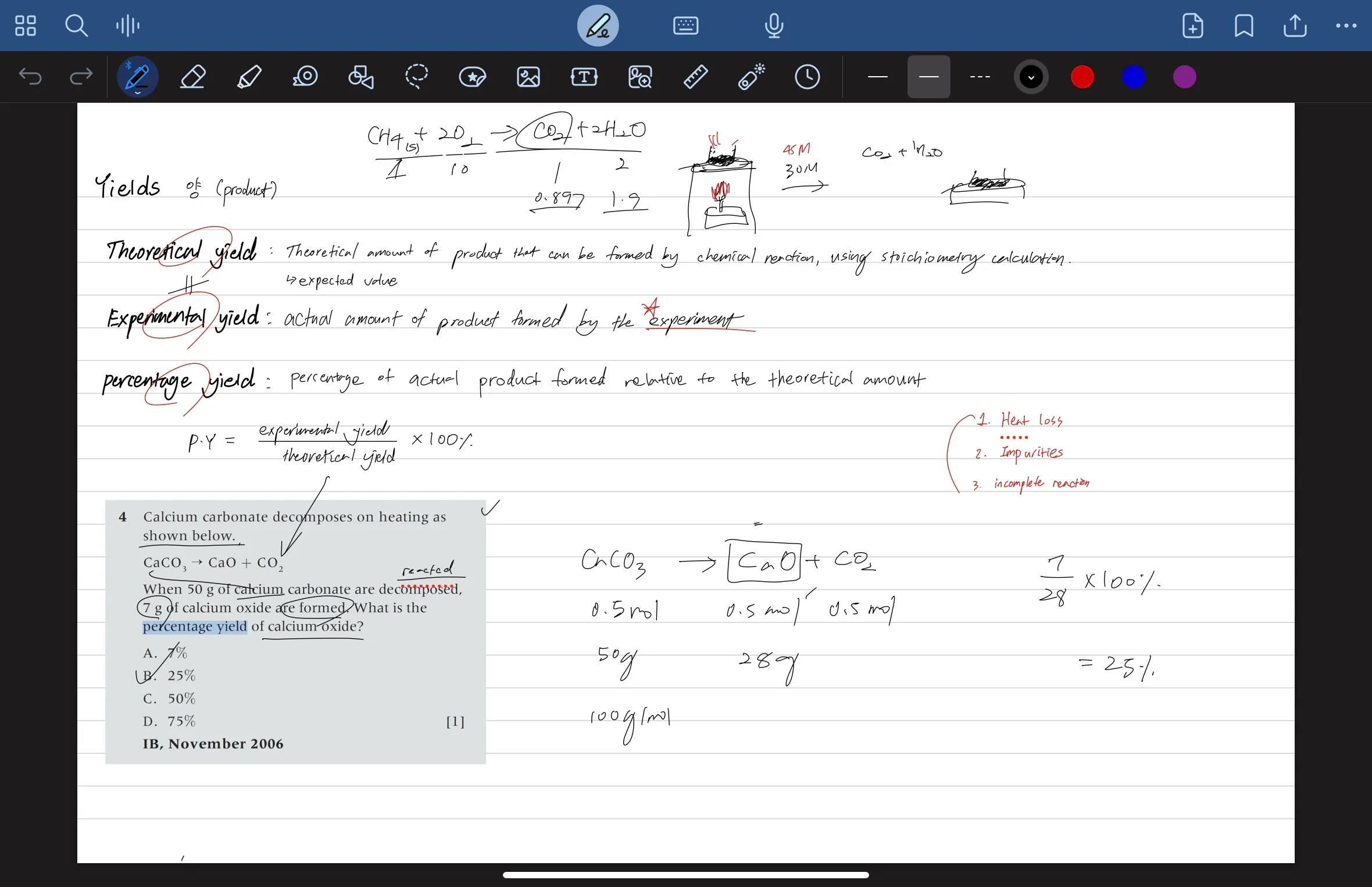The width and height of the screenshot is (1372, 887).
Task: Choose the medium stroke width
Action: (x=928, y=77)
